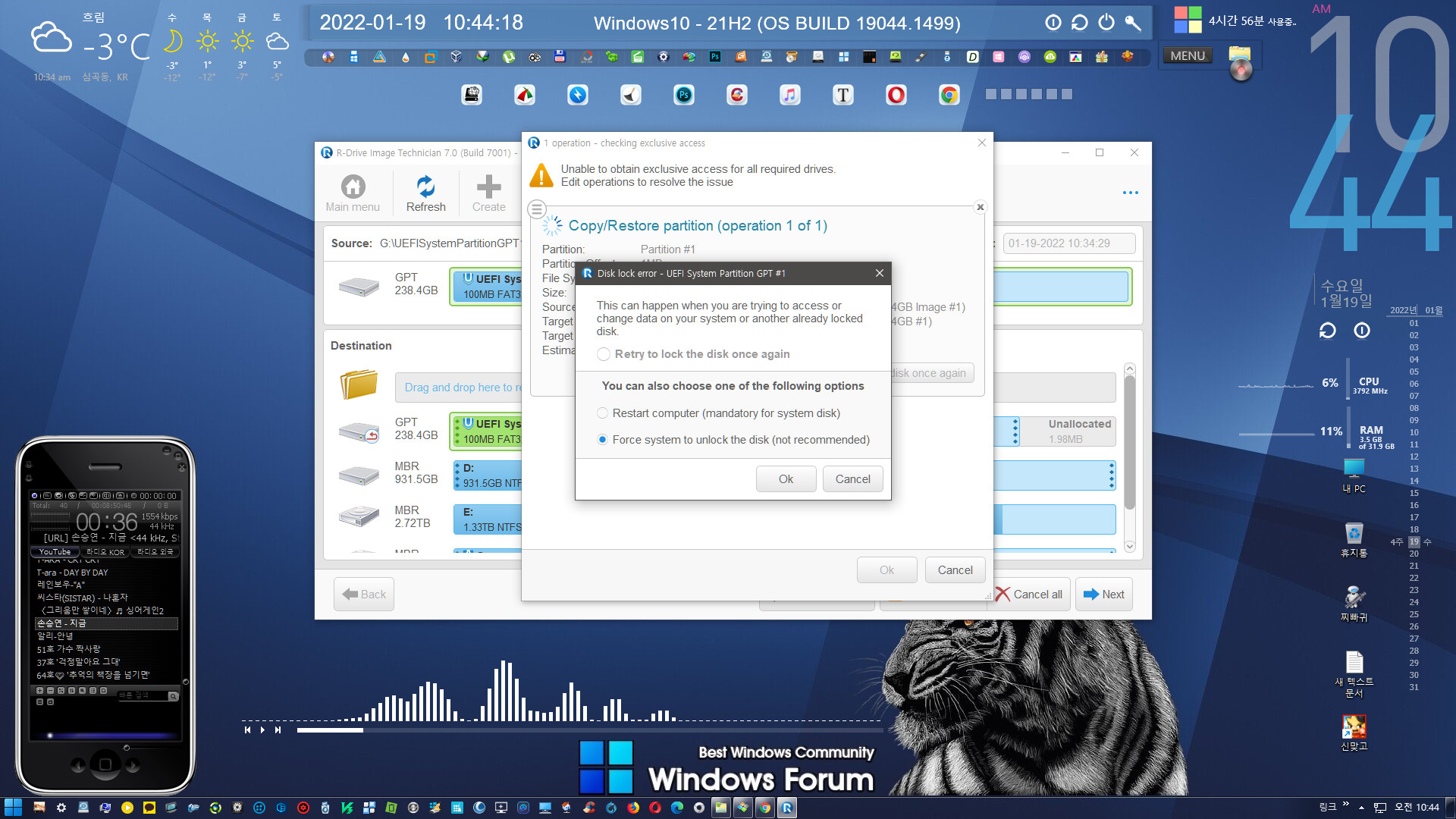Viewport: 1456px width, 819px height.
Task: Open the 새 텍스트 문서 file icon
Action: 1354,674
